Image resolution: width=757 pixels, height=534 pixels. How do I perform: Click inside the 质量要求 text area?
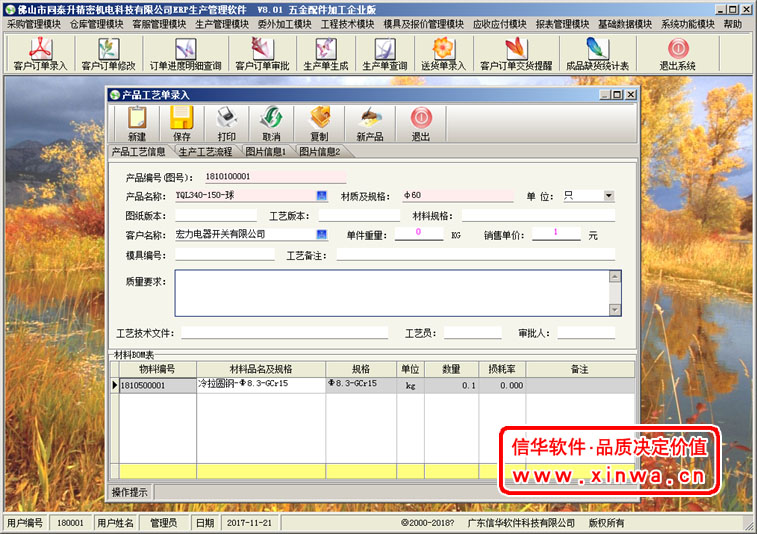(390, 293)
